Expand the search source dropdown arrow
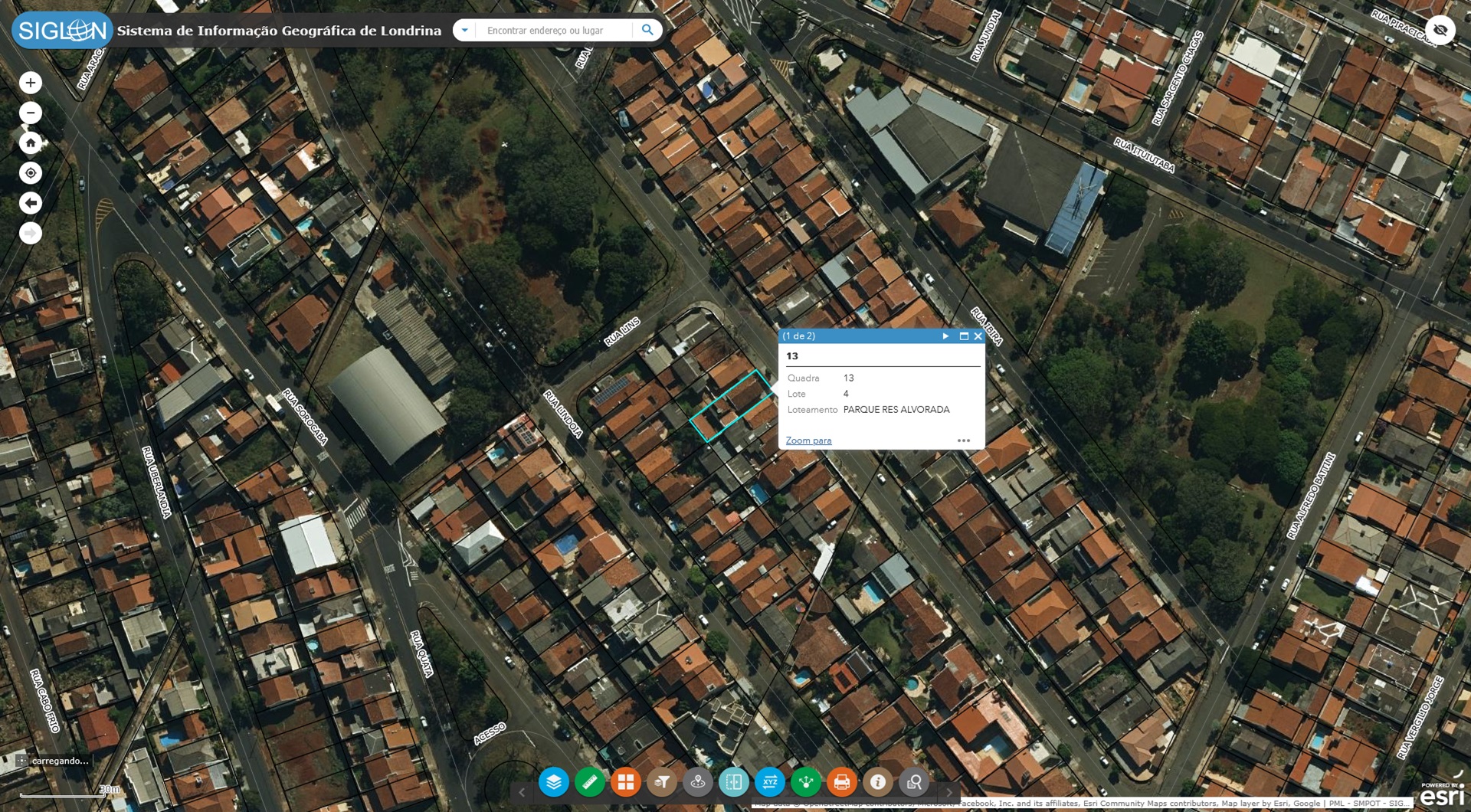1471x812 pixels. pyautogui.click(x=464, y=30)
